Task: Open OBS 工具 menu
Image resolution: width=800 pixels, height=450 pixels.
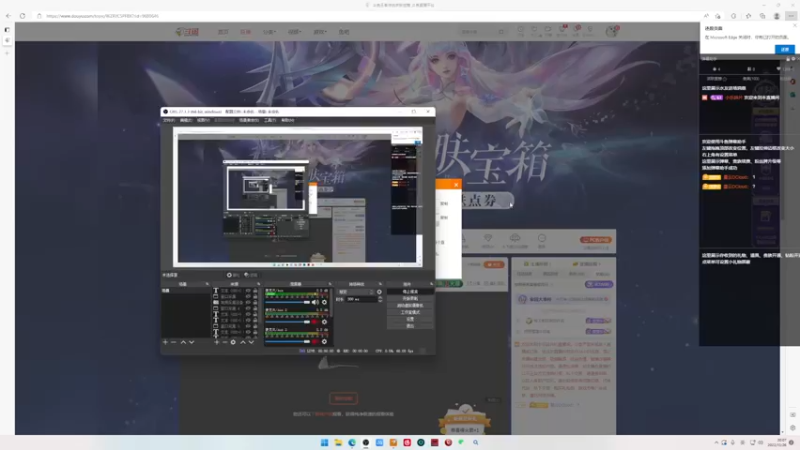Action: [270, 120]
